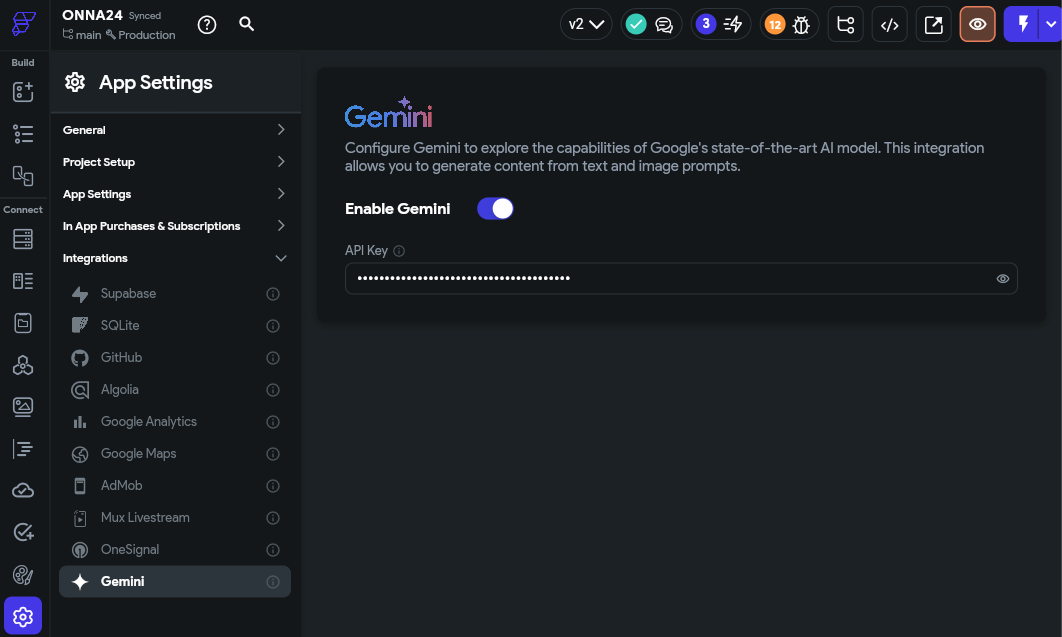Image resolution: width=1062 pixels, height=637 pixels.
Task: Click info icon next to Algolia
Action: pos(273,390)
